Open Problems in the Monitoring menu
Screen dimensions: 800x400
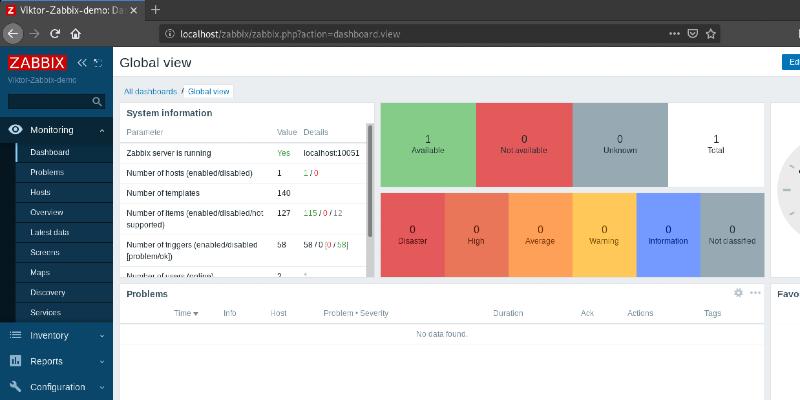47,172
